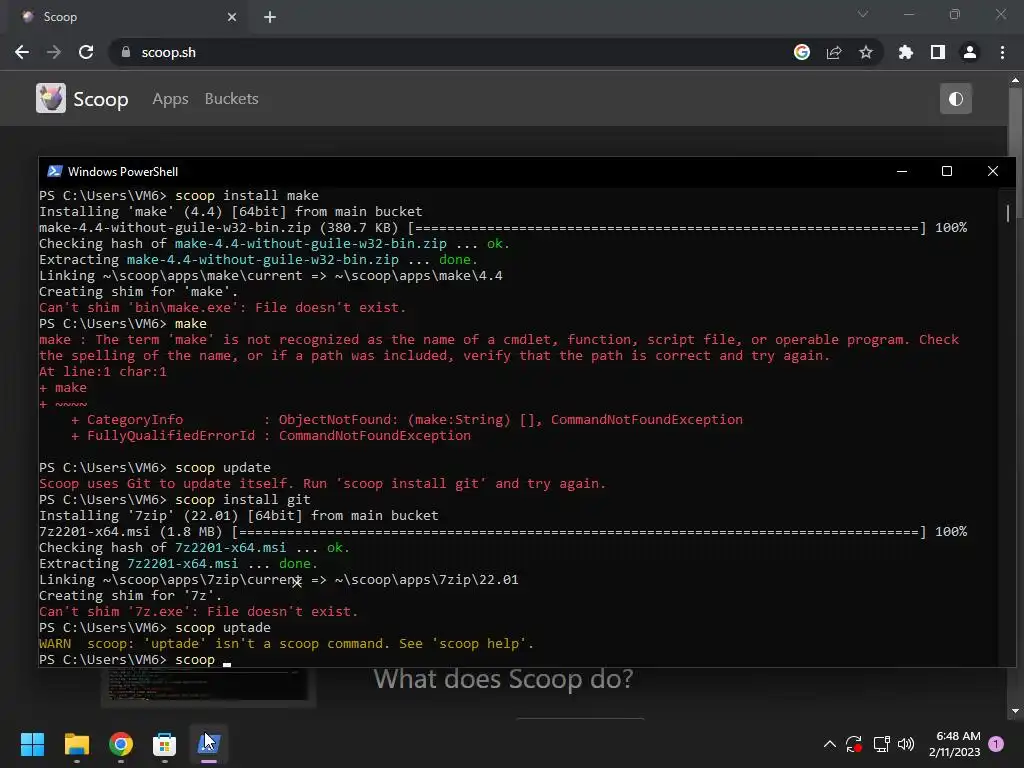Click the PowerShell icon in the title bar
The height and width of the screenshot is (768, 1024).
55,171
